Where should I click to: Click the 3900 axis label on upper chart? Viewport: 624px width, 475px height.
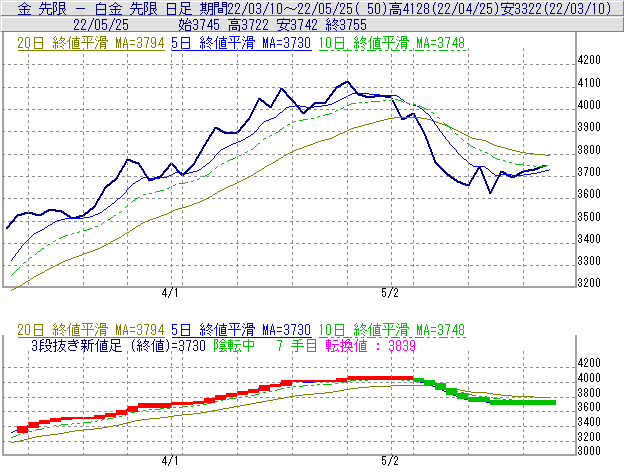(589, 127)
